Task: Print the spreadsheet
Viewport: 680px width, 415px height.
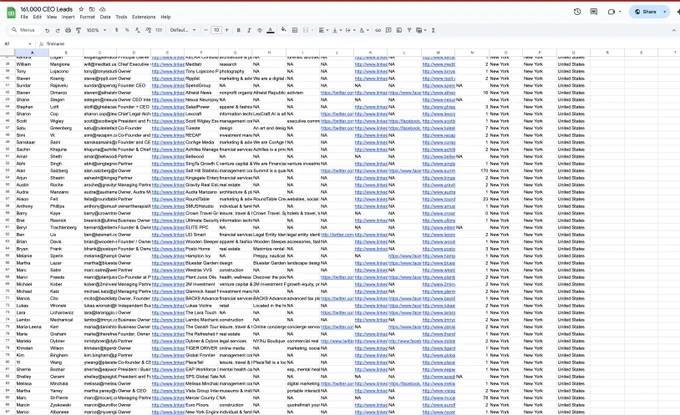Action: coord(68,30)
